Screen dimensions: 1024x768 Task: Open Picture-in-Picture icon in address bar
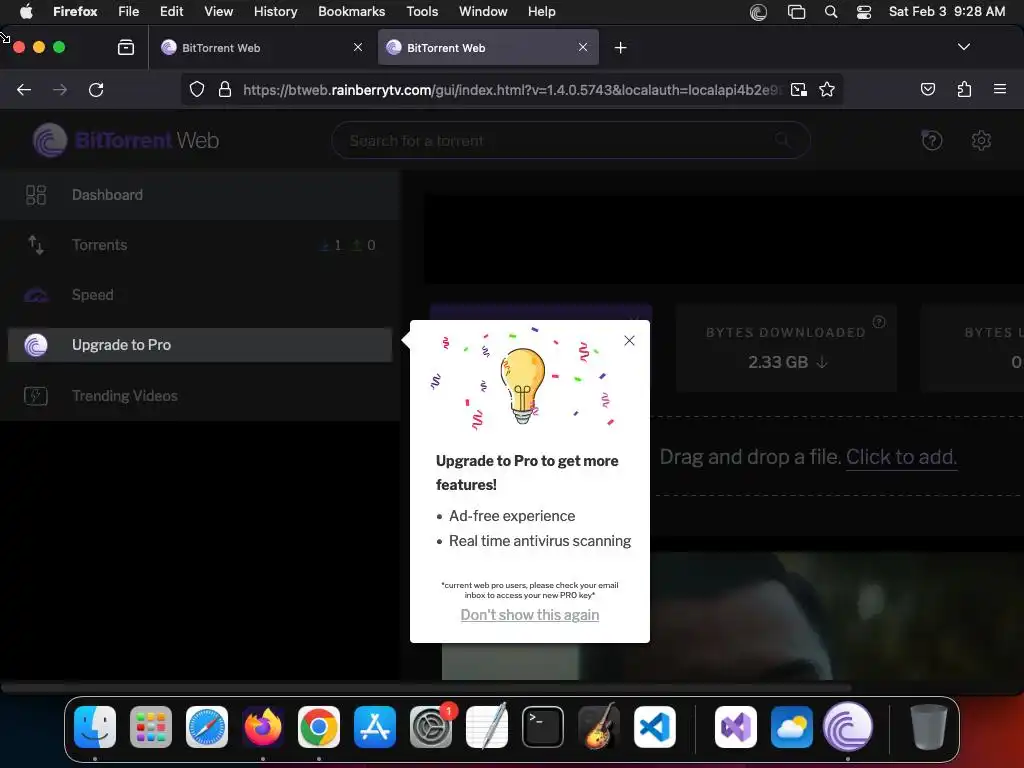click(798, 89)
